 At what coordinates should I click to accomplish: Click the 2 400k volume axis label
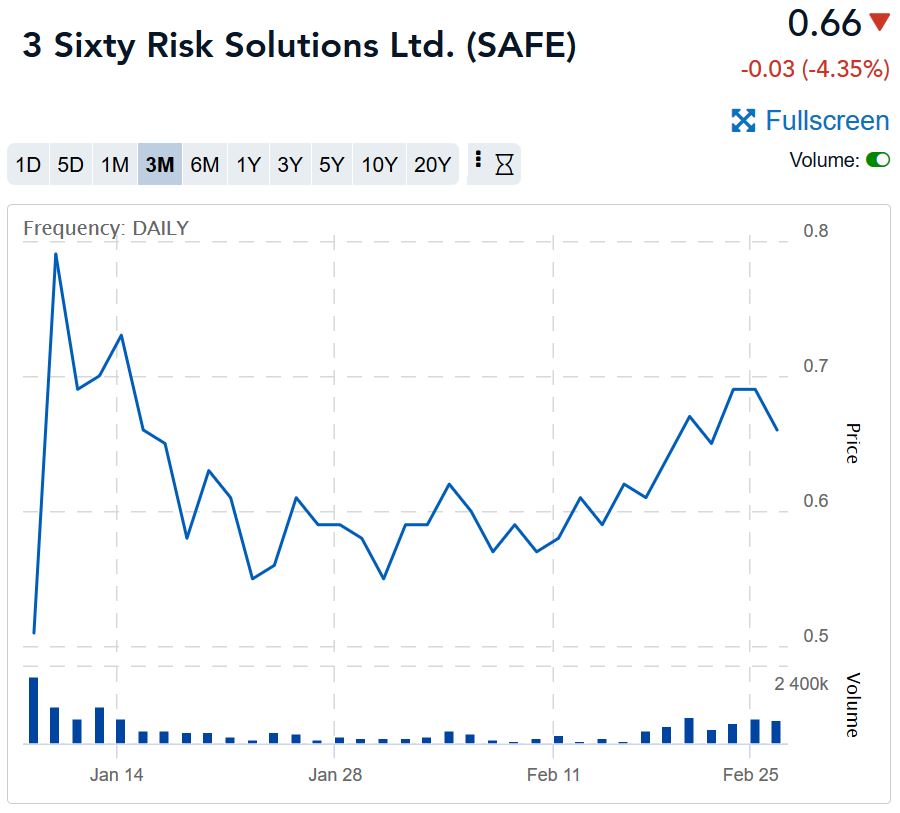pos(801,684)
